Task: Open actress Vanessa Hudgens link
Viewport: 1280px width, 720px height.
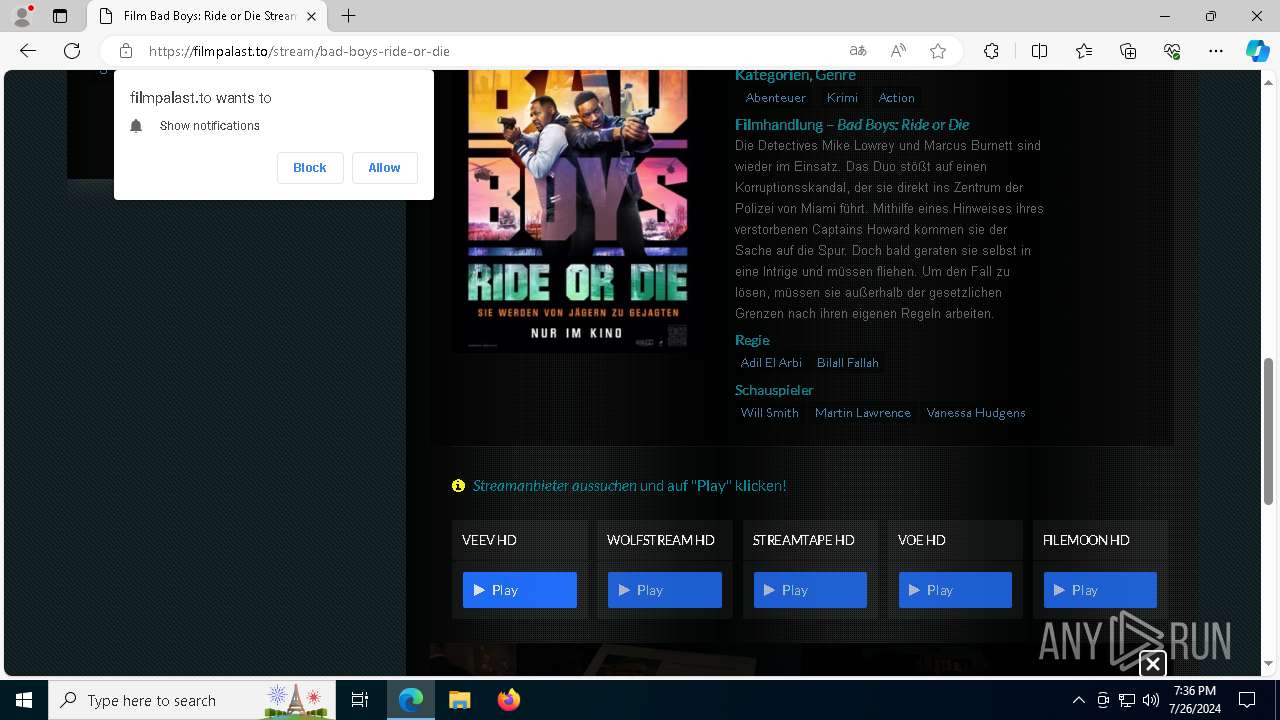Action: [976, 413]
